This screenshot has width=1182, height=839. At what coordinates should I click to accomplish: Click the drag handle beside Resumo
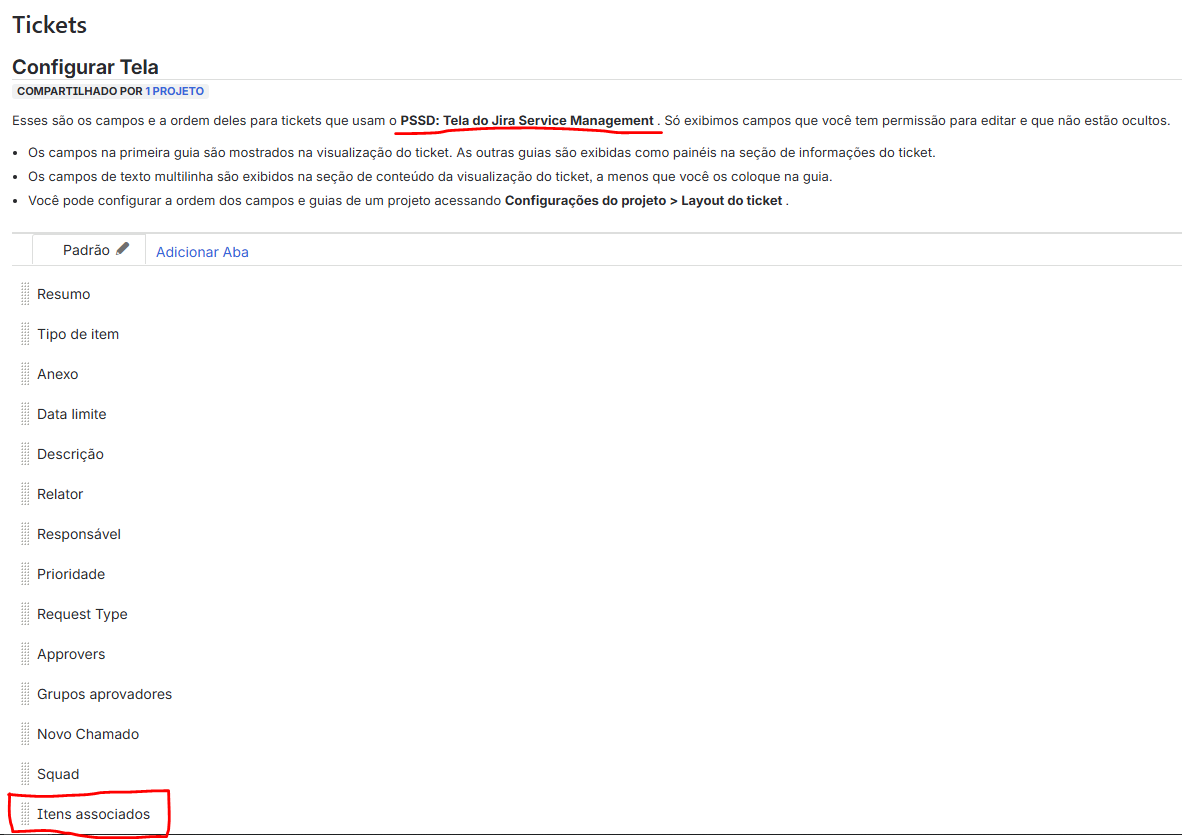click(x=25, y=294)
